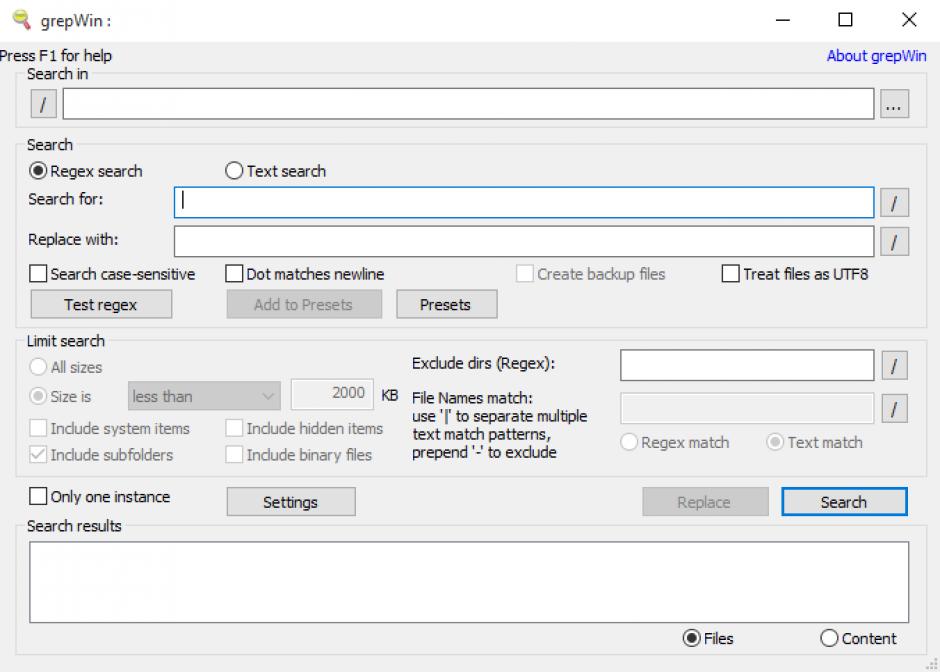This screenshot has width=940, height=672.
Task: Click the File Names match input field
Action: 747,408
